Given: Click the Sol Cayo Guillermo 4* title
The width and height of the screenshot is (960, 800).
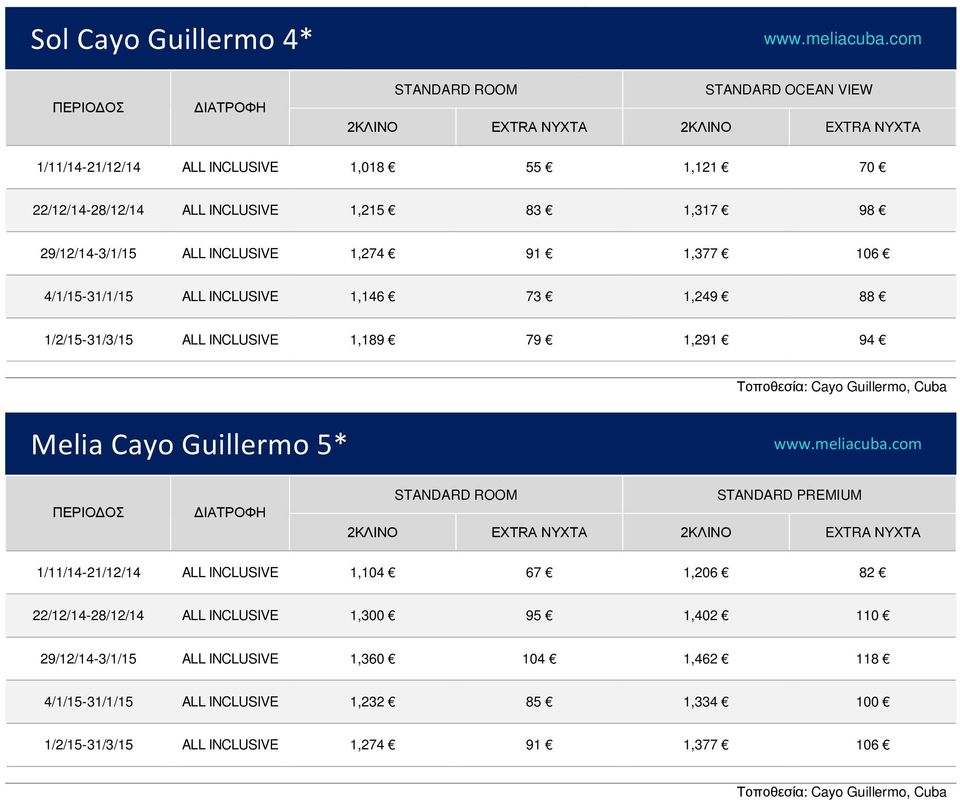Looking at the screenshot, I should point(171,39).
